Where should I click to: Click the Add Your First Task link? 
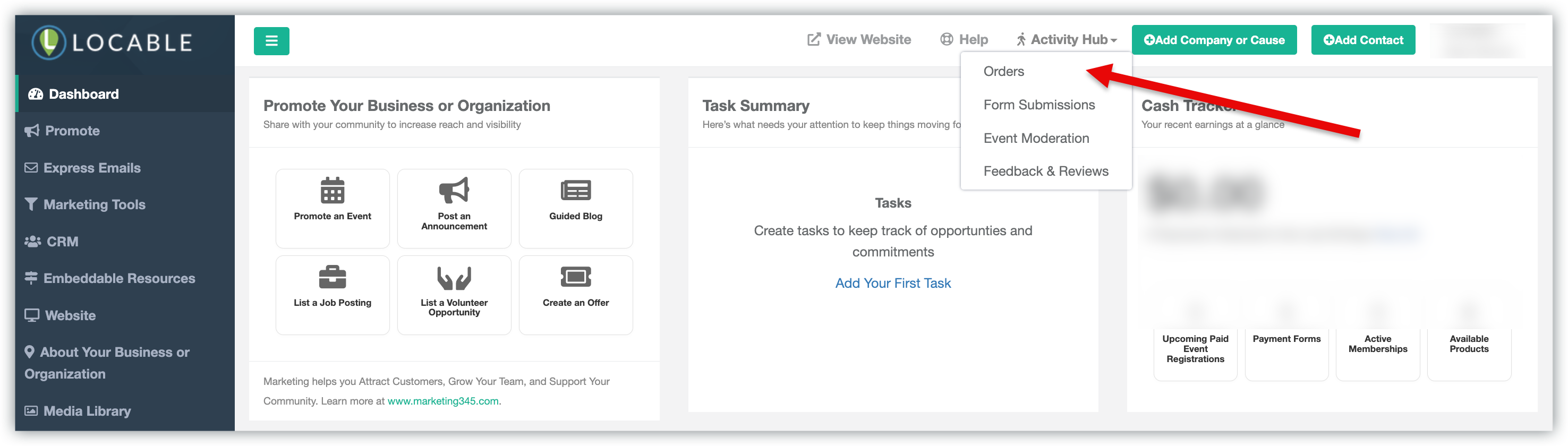pyautogui.click(x=892, y=283)
